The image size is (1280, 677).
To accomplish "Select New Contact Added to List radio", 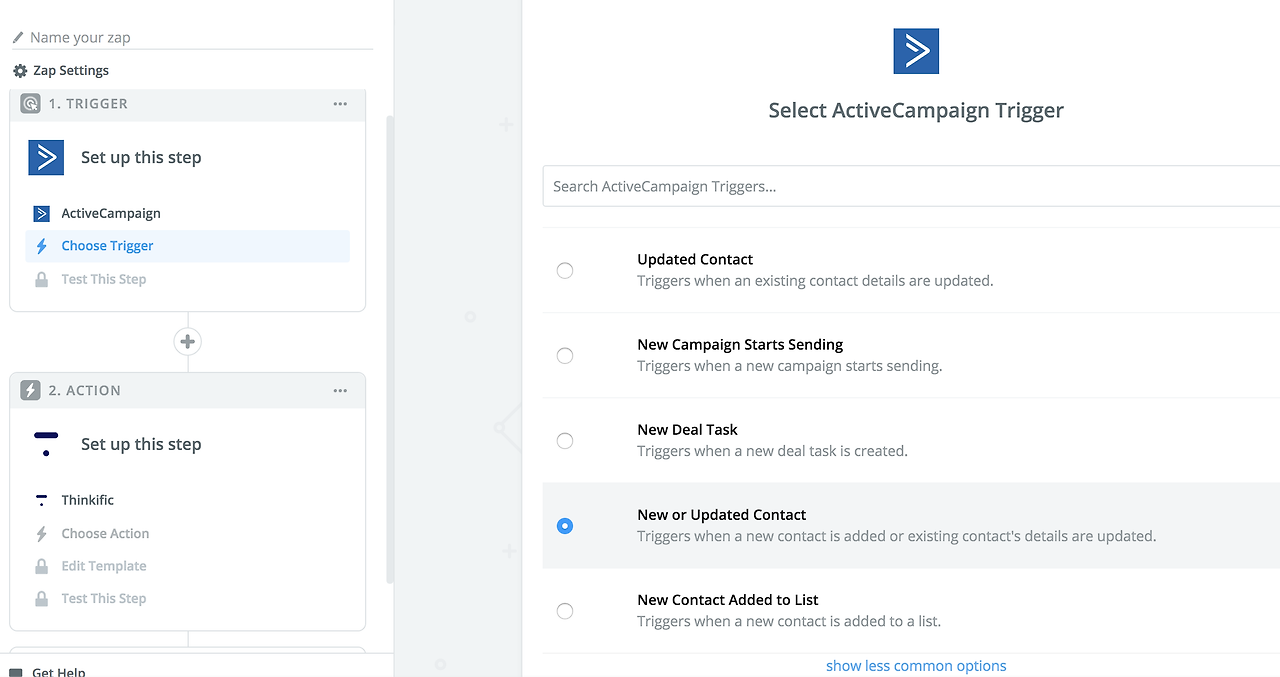I will 565,610.
